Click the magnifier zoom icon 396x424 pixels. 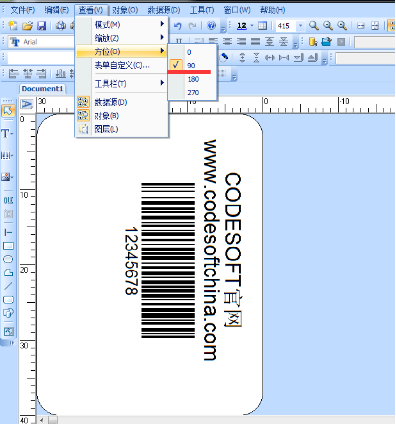coord(313,26)
